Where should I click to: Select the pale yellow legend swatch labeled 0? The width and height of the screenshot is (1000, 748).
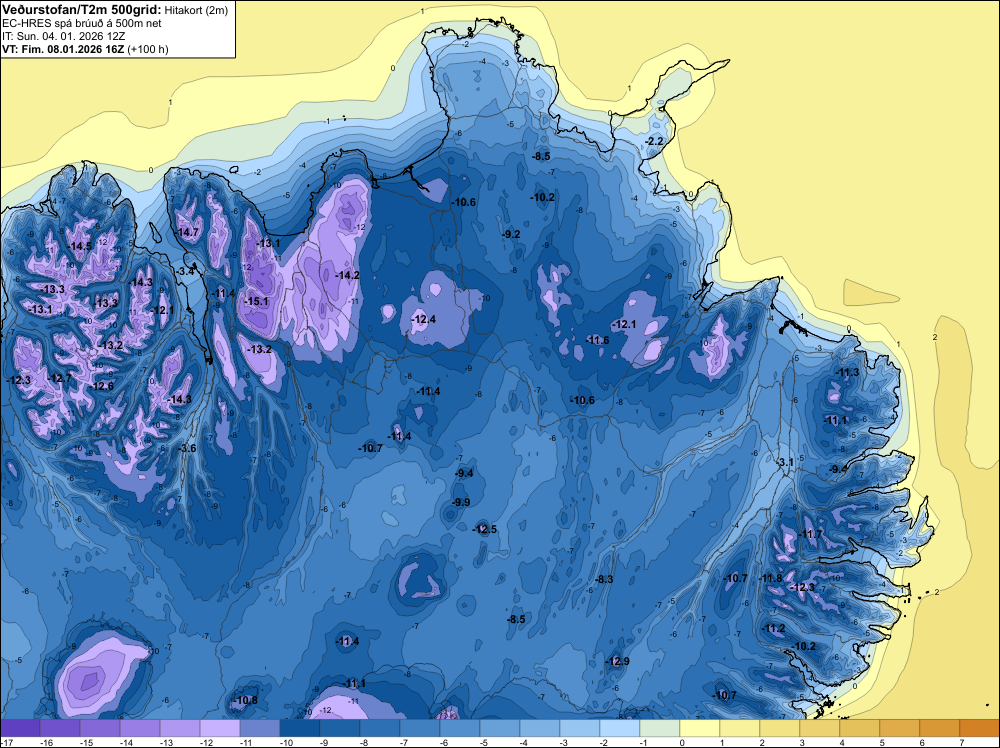click(700, 728)
